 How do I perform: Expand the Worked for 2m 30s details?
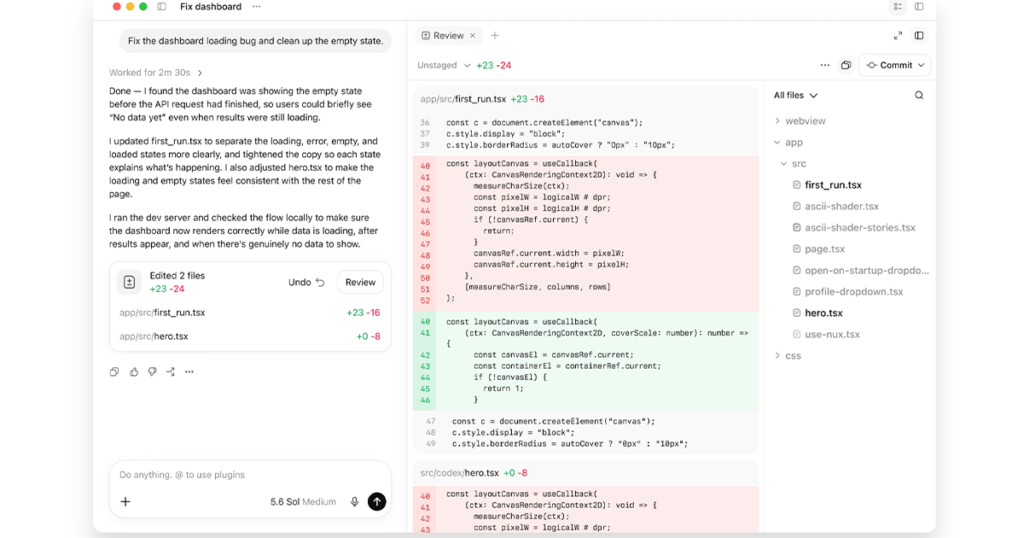[x=155, y=72]
